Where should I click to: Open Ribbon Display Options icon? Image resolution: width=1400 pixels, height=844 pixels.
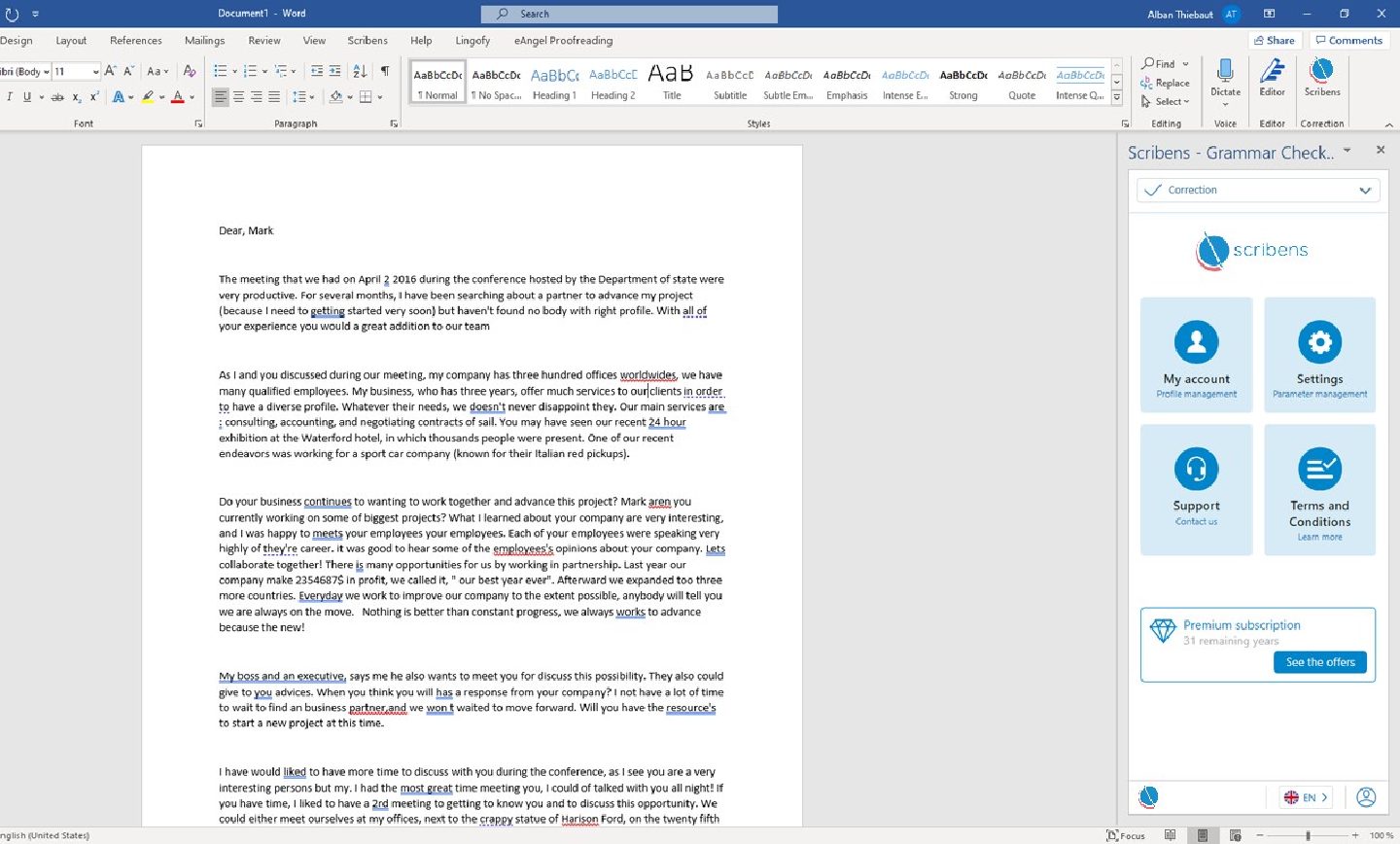pyautogui.click(x=1269, y=14)
